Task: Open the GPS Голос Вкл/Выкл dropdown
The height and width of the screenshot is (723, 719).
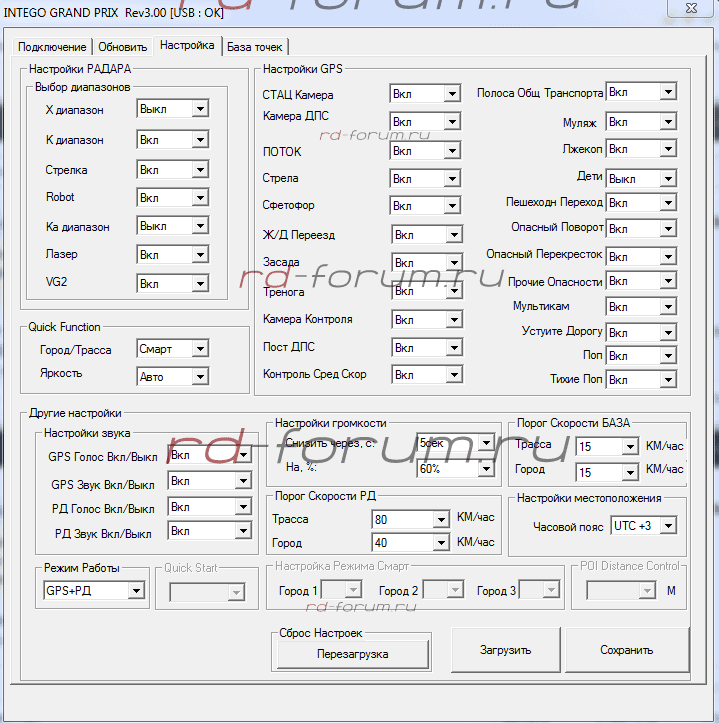Action: [210, 455]
